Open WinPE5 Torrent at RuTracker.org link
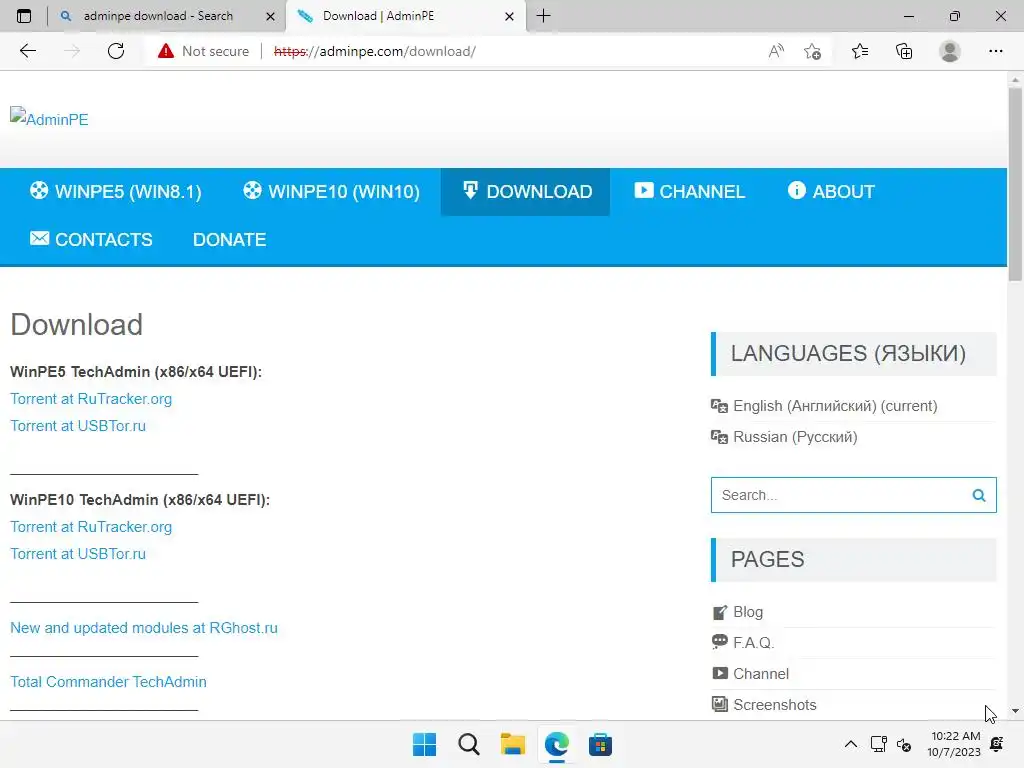 pos(91,398)
